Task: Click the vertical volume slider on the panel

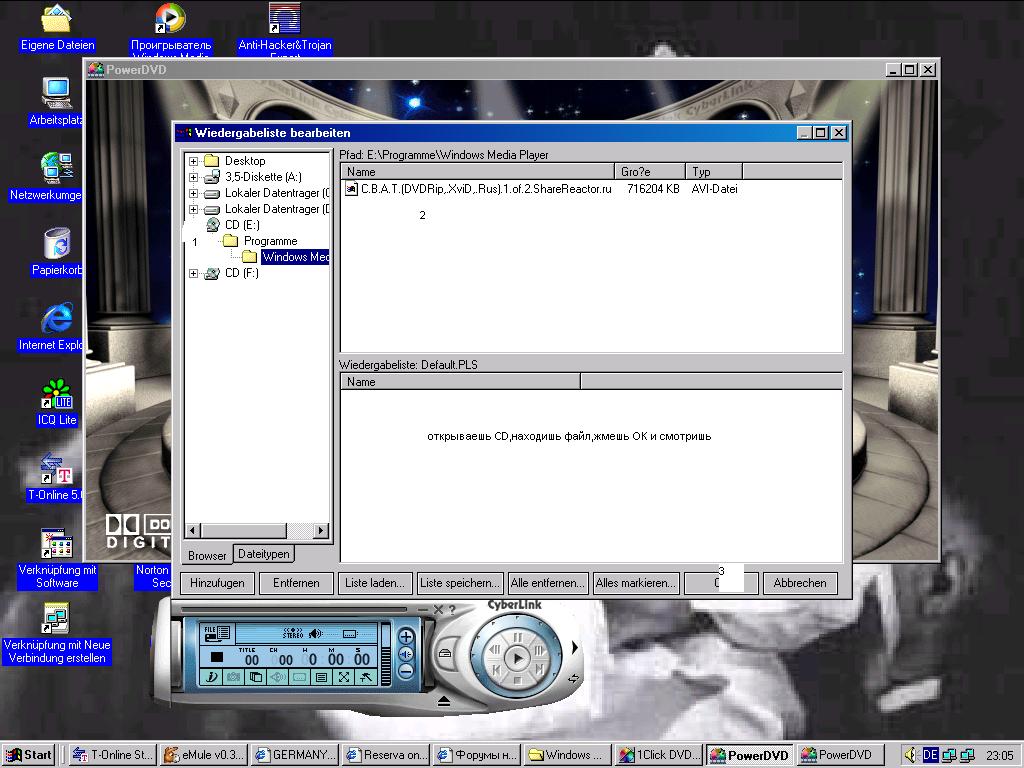Action: pyautogui.click(x=386, y=654)
